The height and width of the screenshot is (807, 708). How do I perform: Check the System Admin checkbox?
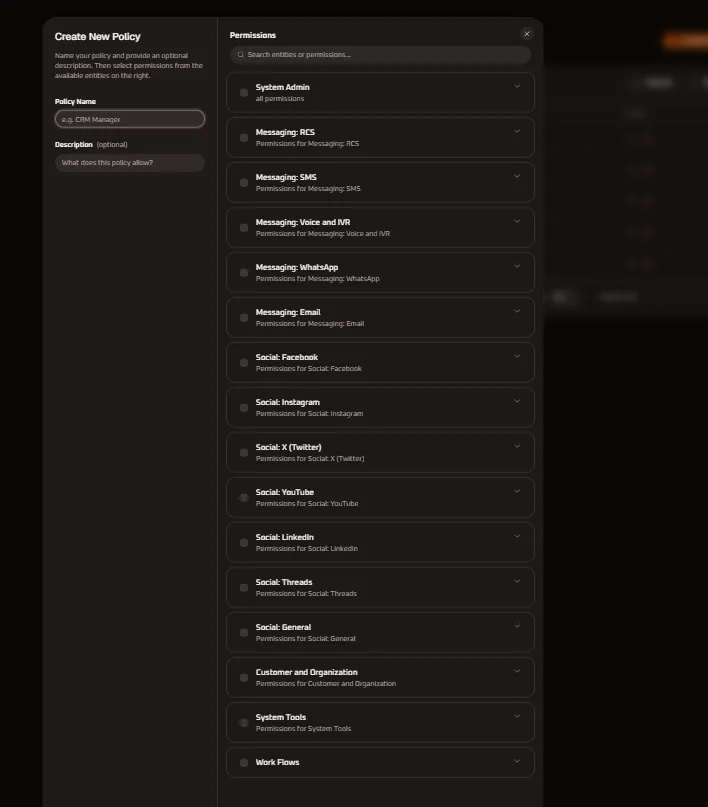pyautogui.click(x=244, y=93)
